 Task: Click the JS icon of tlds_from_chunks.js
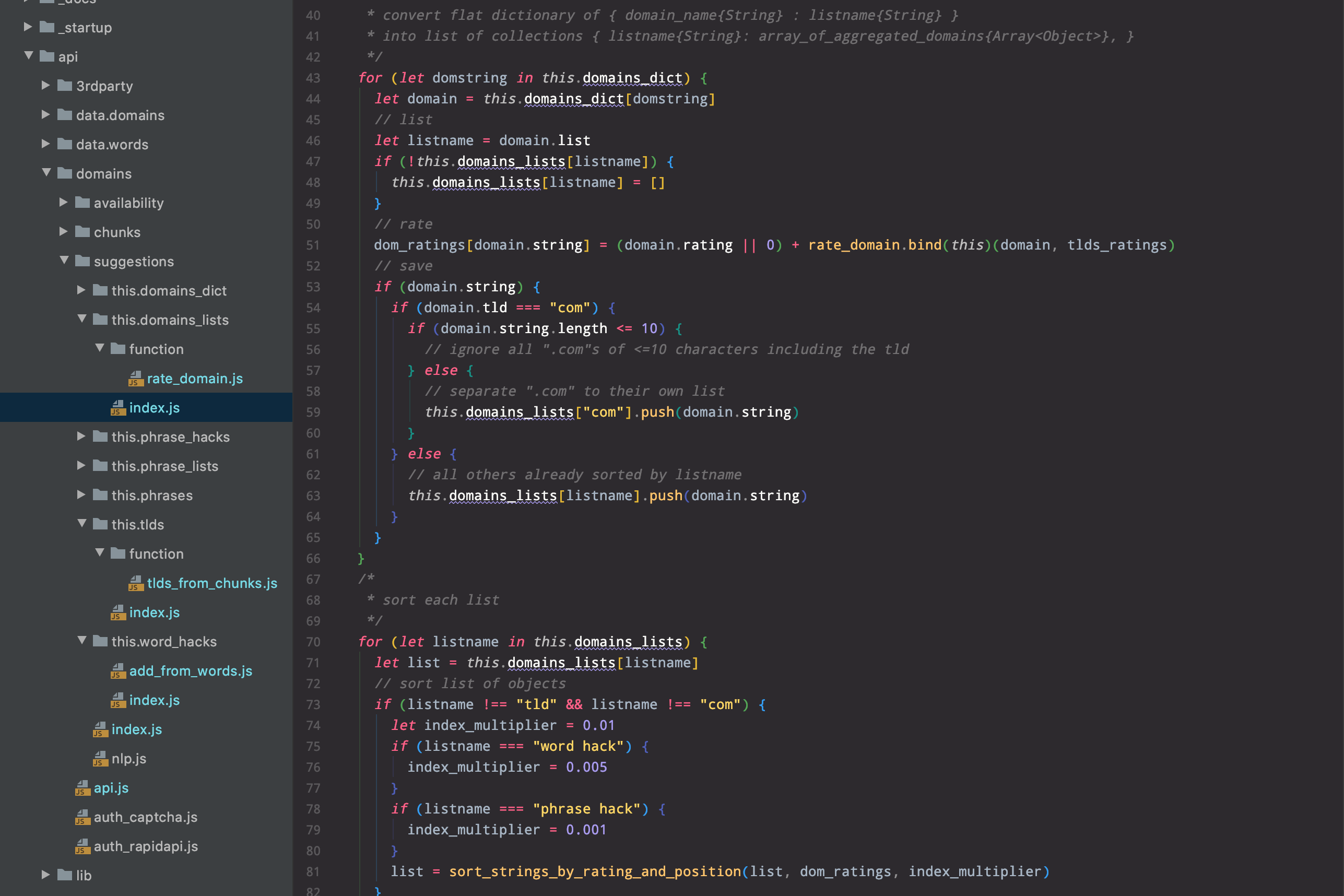(135, 583)
